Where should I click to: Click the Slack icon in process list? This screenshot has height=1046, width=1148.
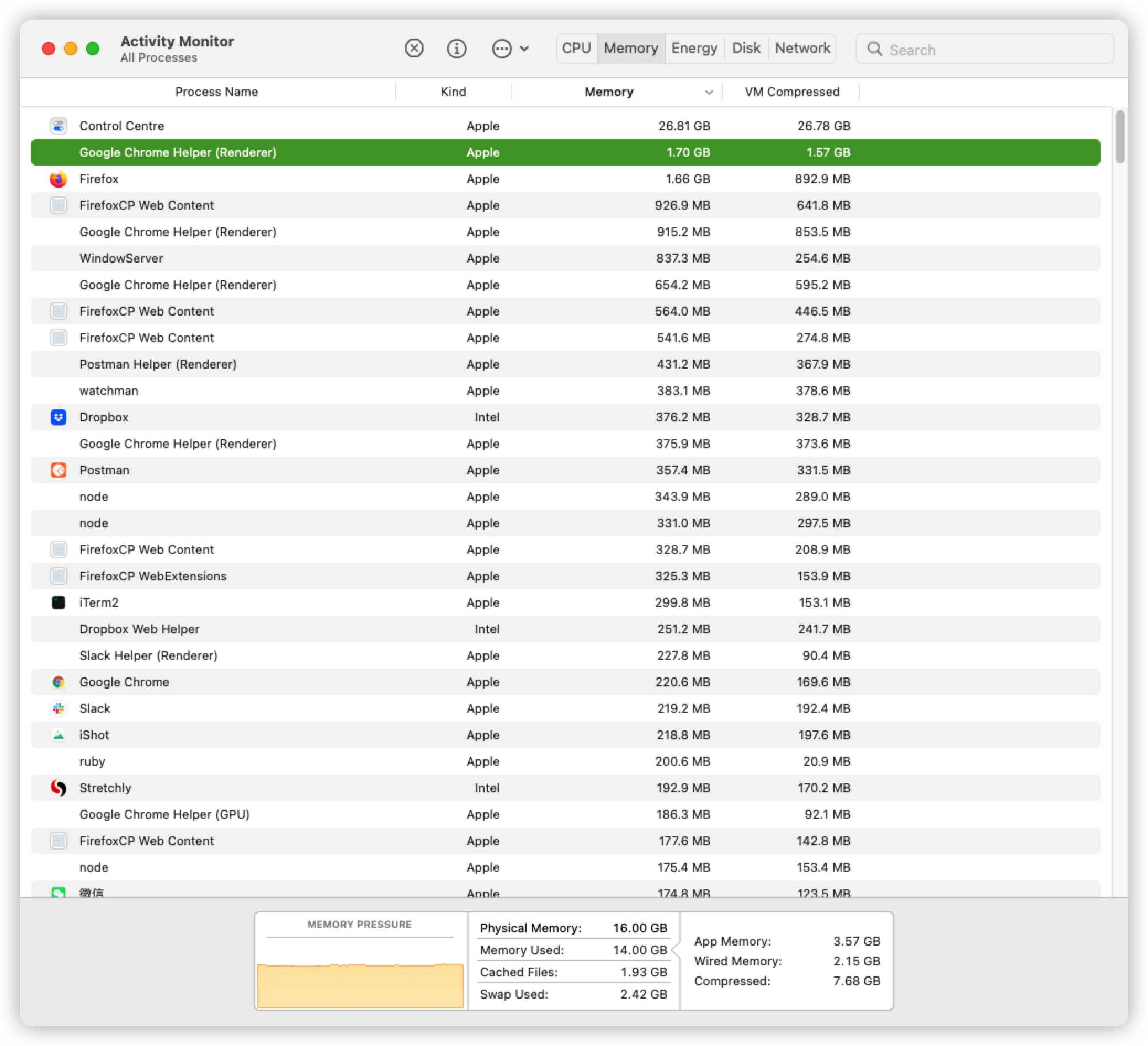58,708
